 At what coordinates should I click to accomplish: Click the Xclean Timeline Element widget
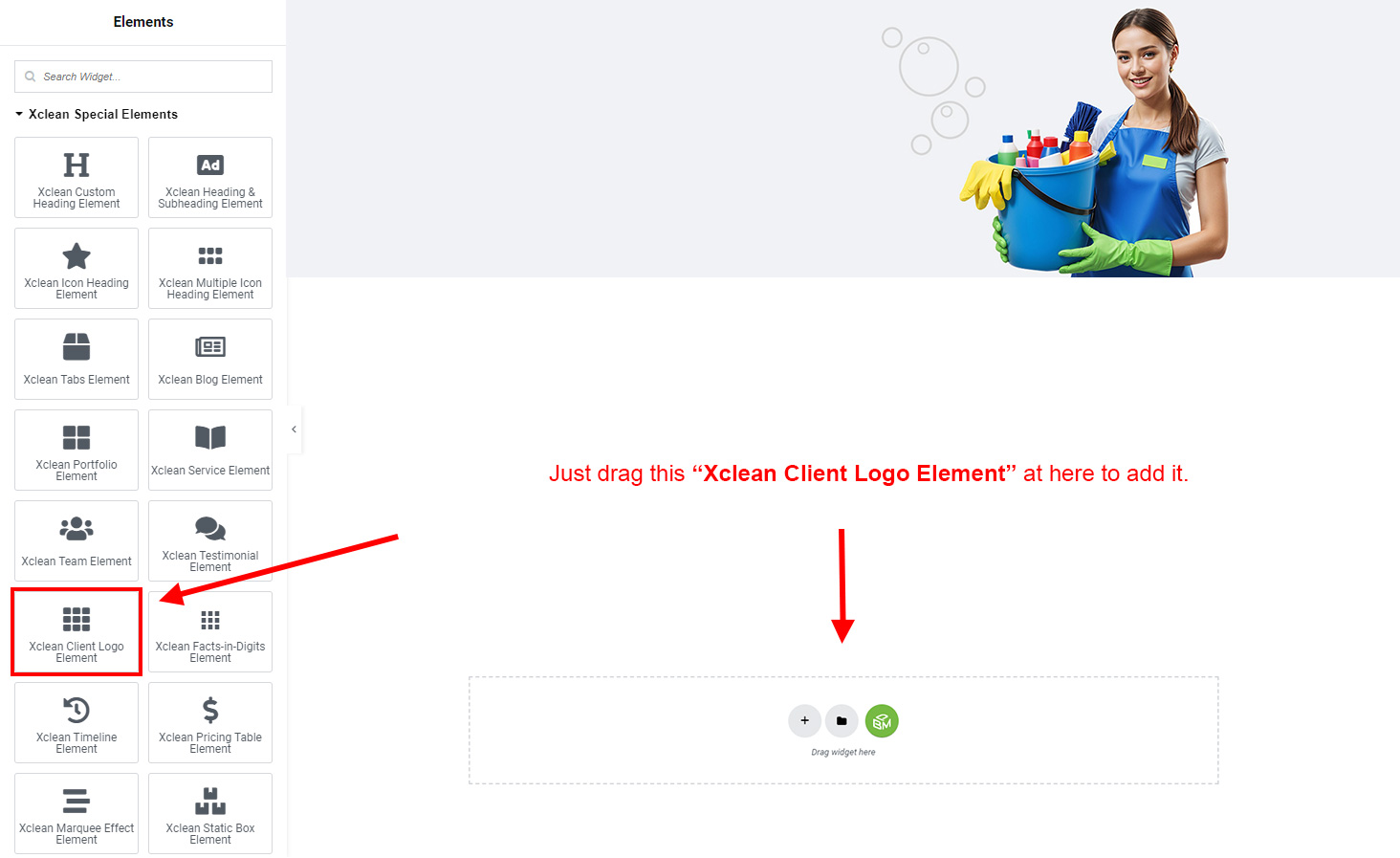point(77,722)
